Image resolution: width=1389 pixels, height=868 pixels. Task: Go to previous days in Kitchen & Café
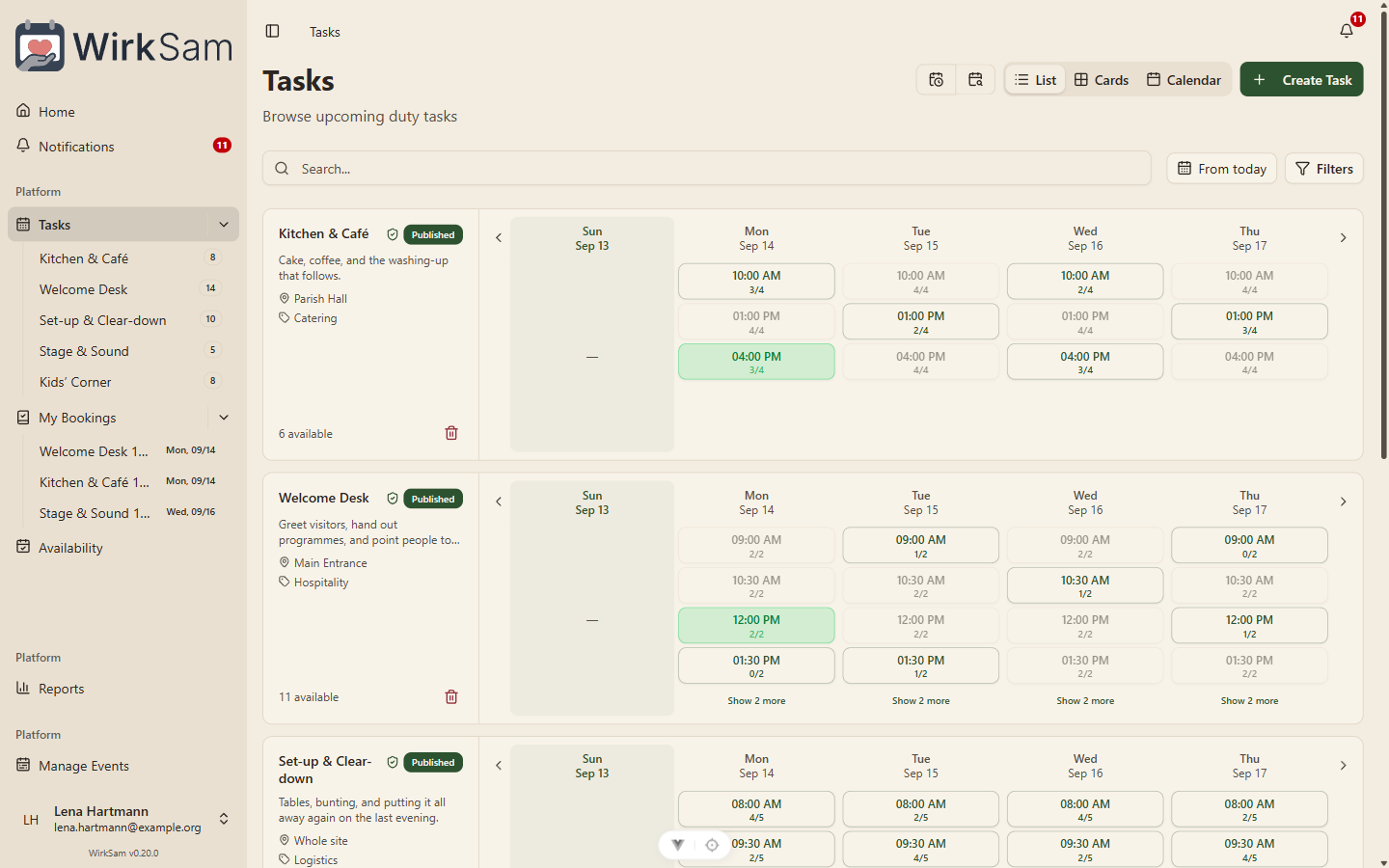499,238
